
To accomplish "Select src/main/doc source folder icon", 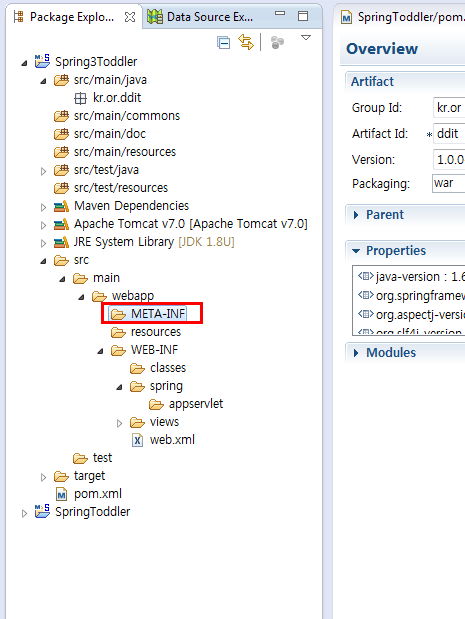I will tap(61, 134).
